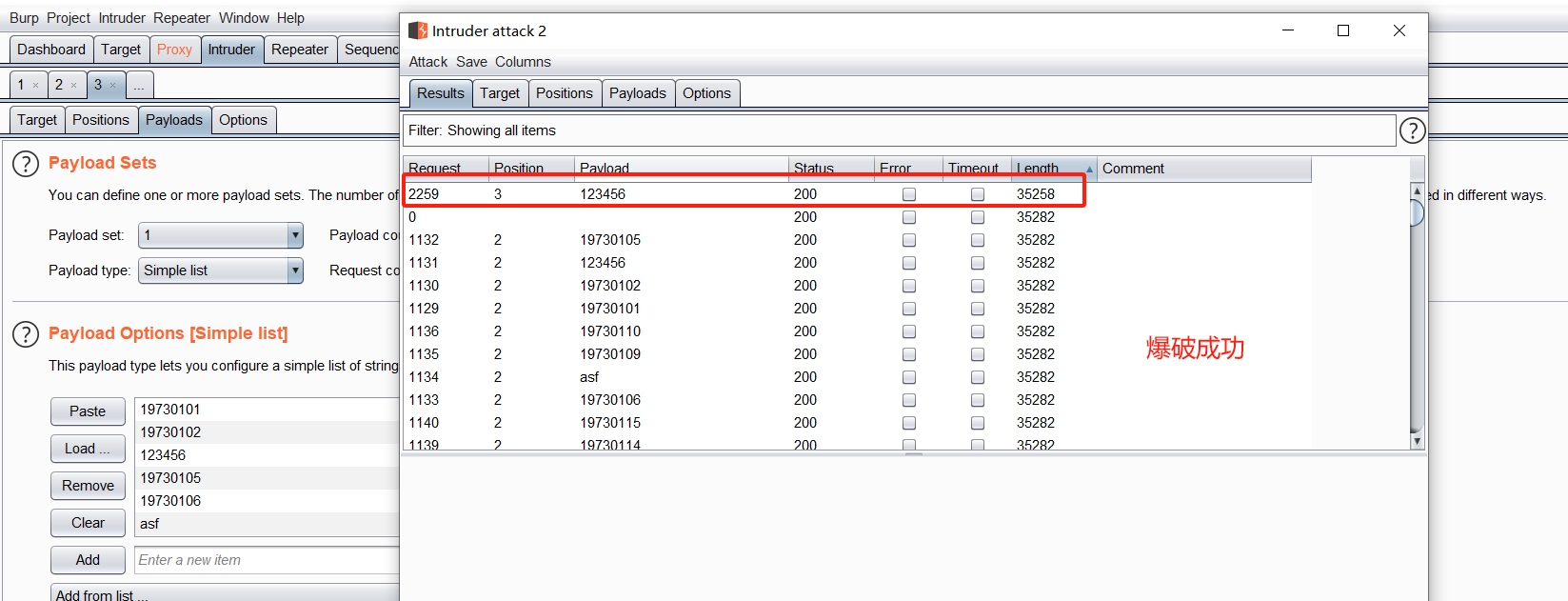
Task: Maximize the Intruder attack 2 window
Action: click(x=1343, y=30)
